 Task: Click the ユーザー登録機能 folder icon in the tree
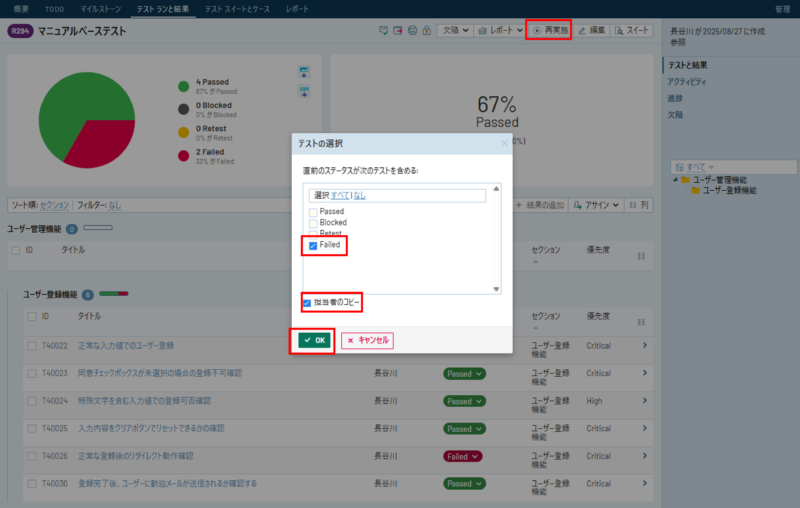coord(695,190)
